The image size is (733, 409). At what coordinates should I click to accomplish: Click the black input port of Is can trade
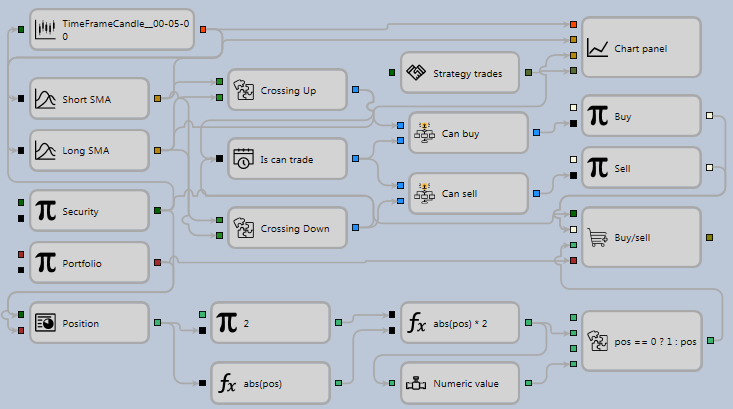click(219, 158)
